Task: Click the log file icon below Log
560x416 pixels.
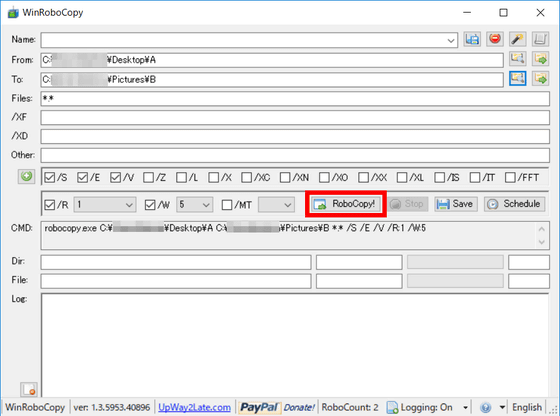Action: (29, 390)
